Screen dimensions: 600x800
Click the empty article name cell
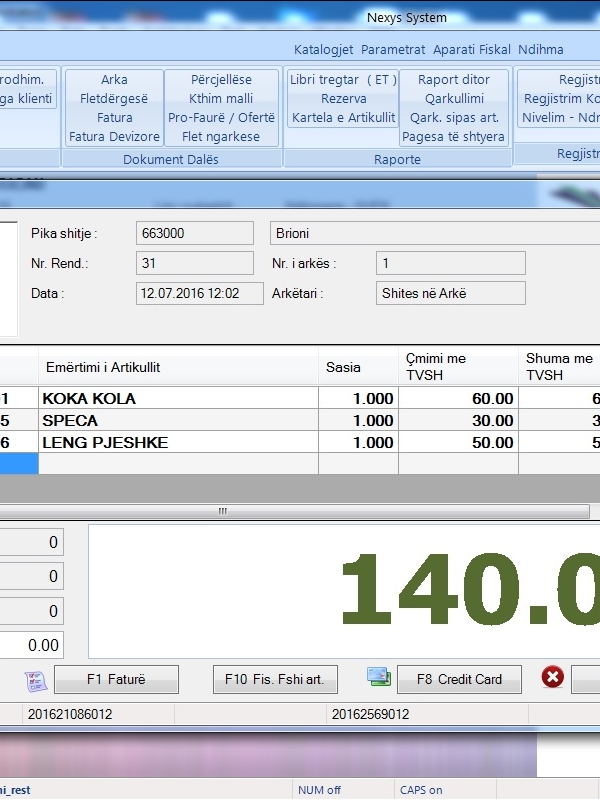[178, 464]
